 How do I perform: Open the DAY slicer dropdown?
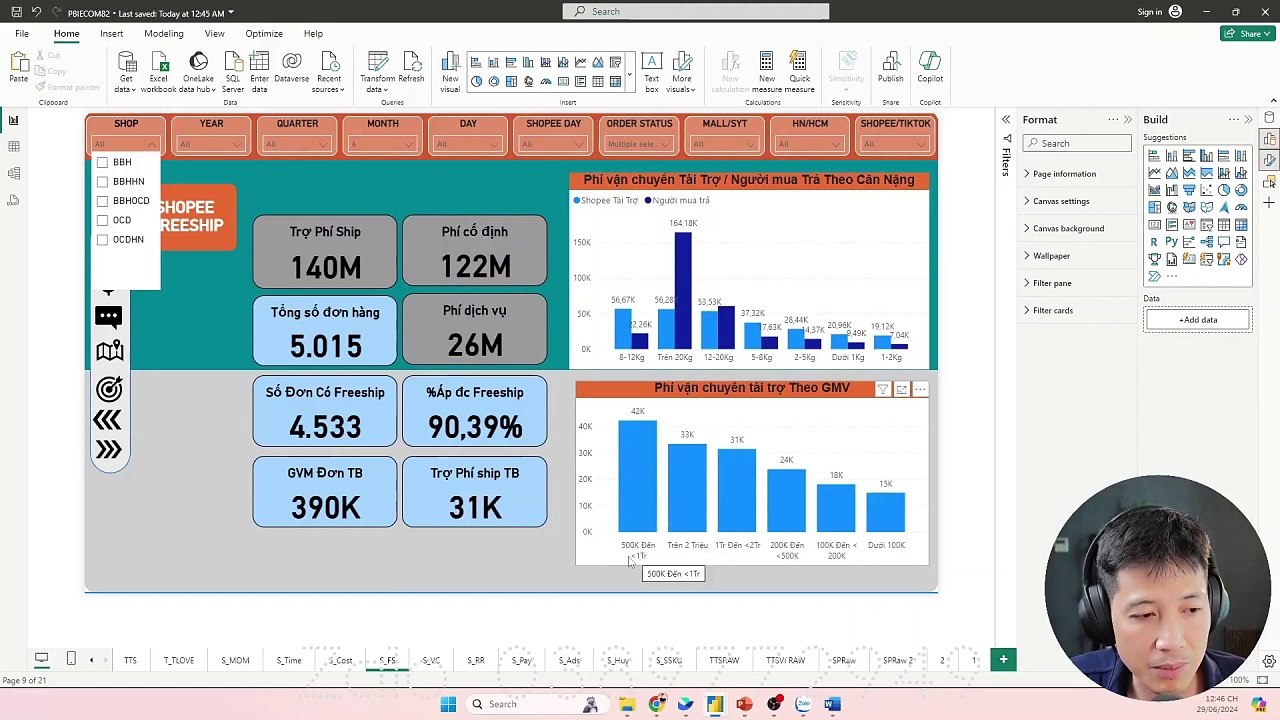(468, 144)
